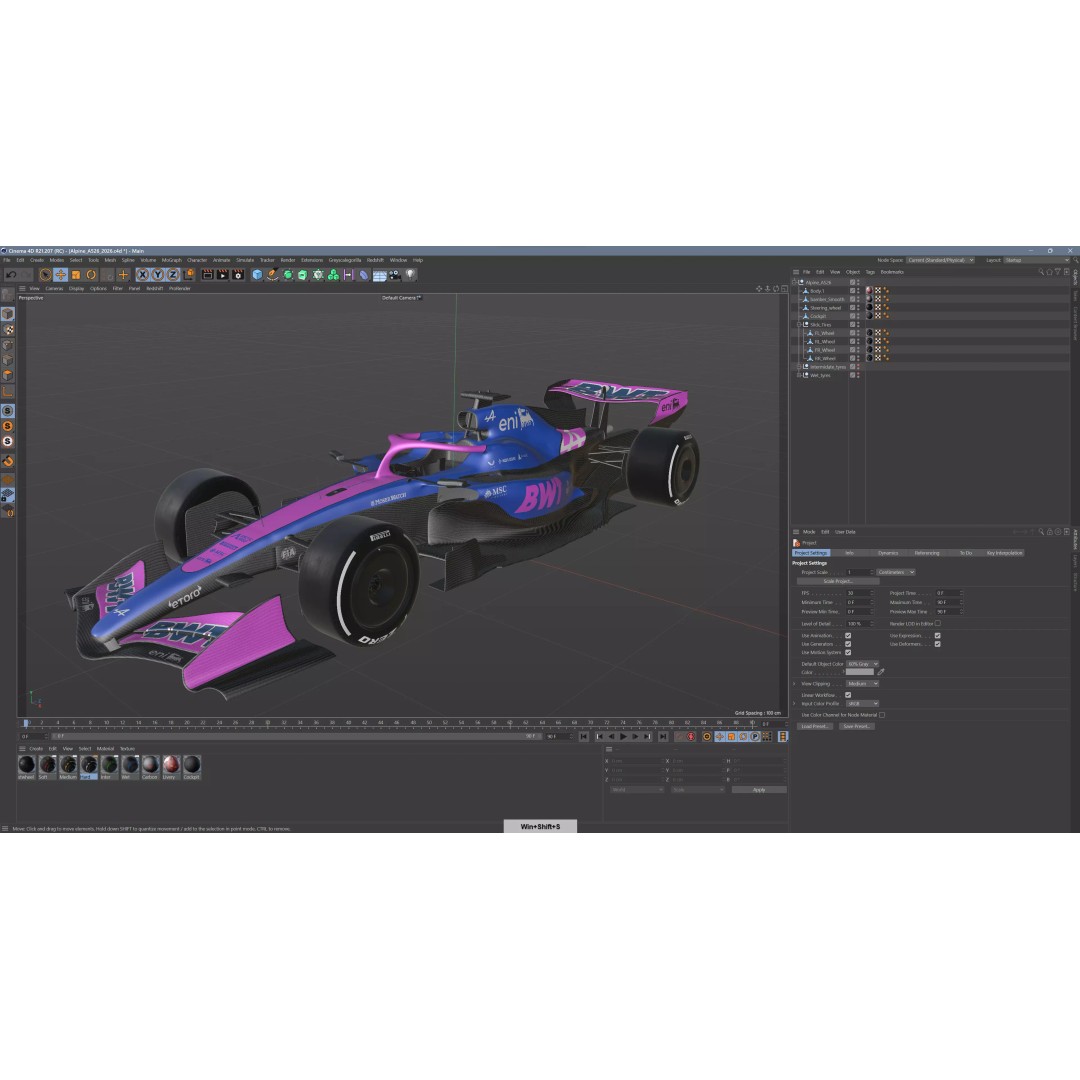
Task: Toggle Use Animation checkbox
Action: pos(848,636)
